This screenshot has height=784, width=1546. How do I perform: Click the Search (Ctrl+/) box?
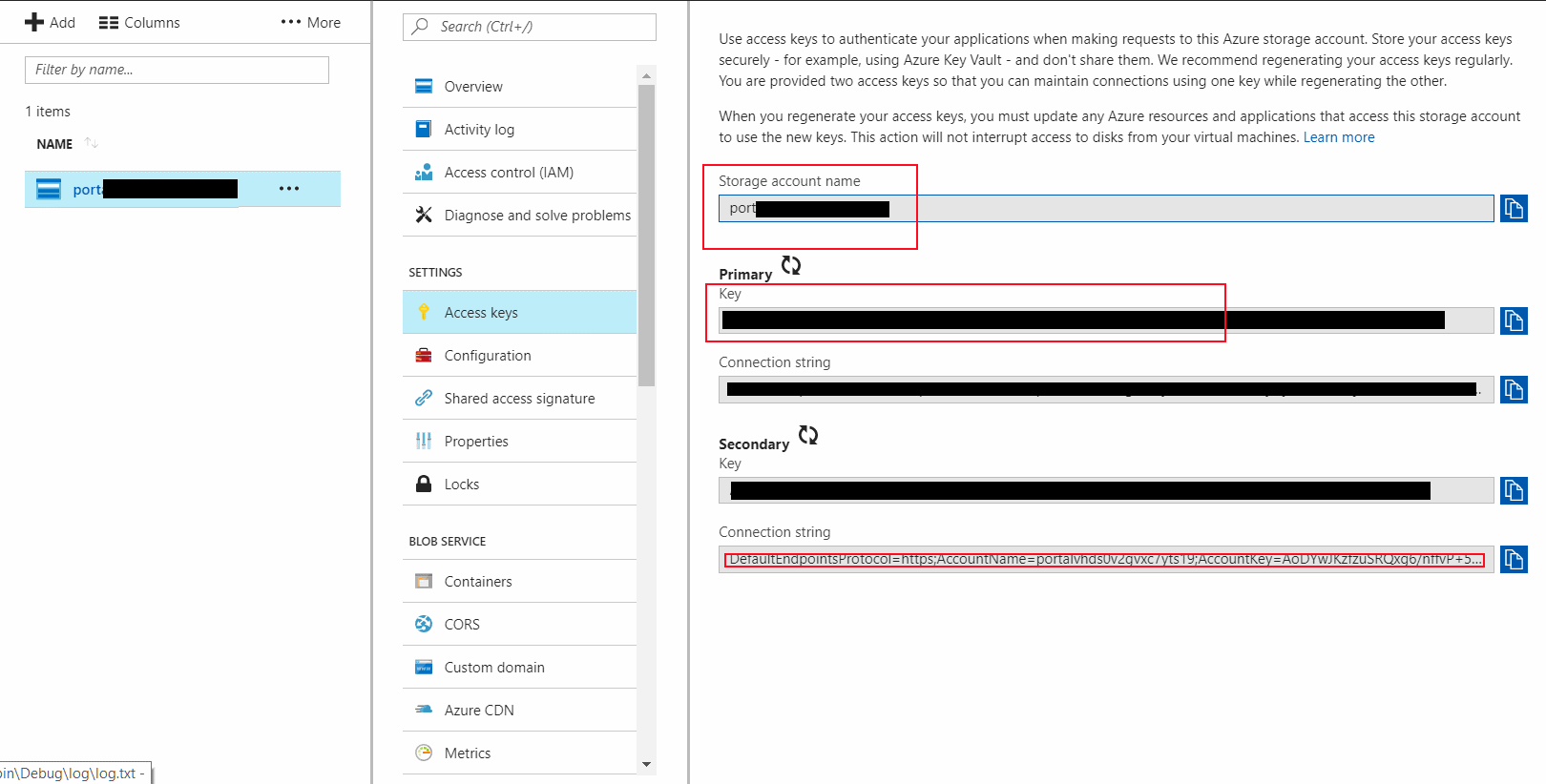pyautogui.click(x=530, y=27)
